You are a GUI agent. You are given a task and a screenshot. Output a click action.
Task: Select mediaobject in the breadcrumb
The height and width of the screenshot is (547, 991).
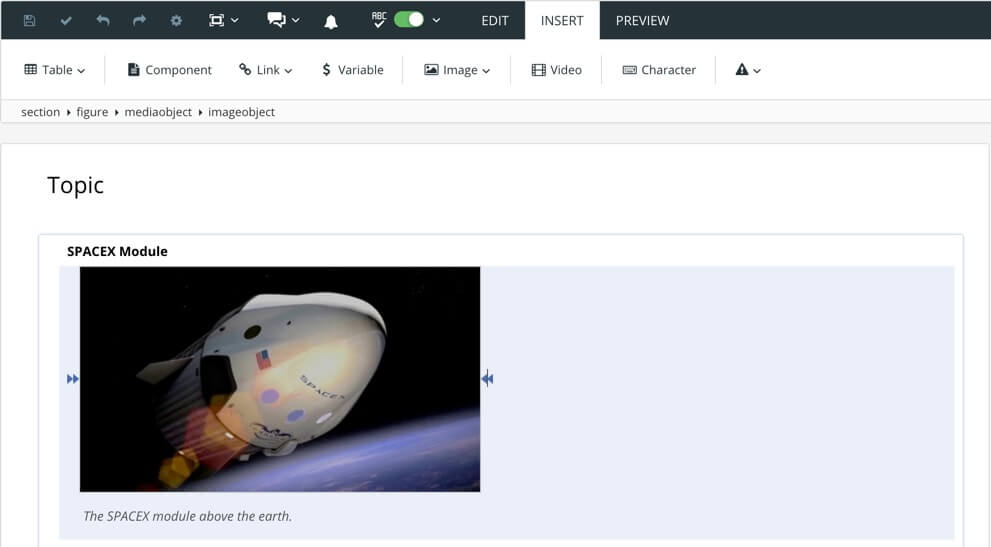(158, 112)
